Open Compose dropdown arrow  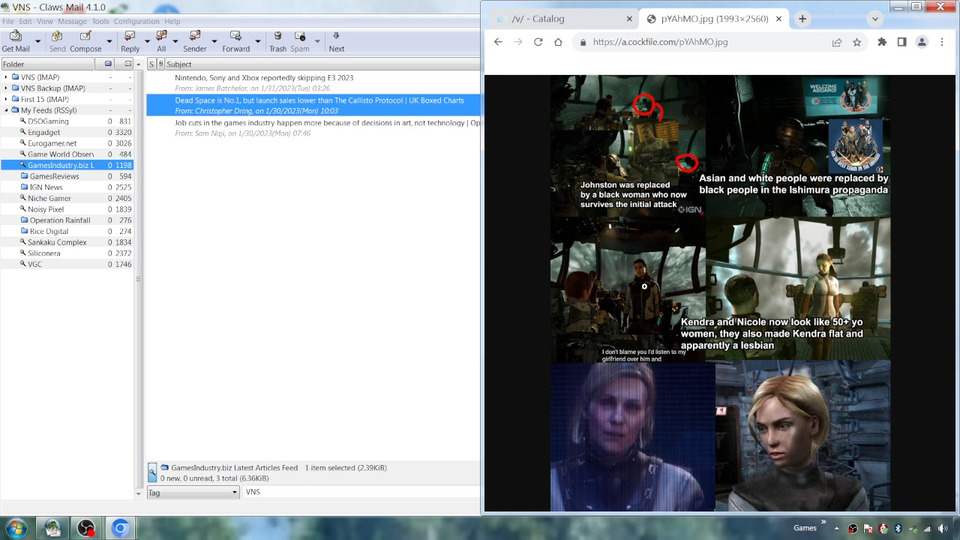(x=109, y=42)
